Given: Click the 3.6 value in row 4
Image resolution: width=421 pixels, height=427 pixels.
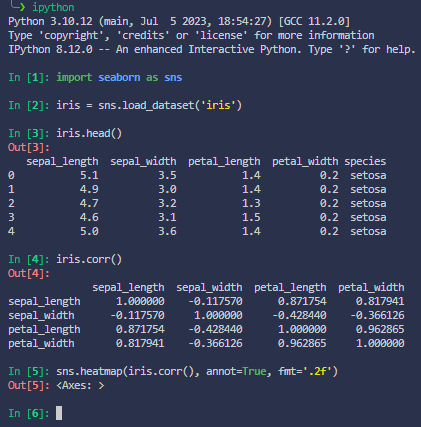Looking at the screenshot, I should pyautogui.click(x=167, y=231).
